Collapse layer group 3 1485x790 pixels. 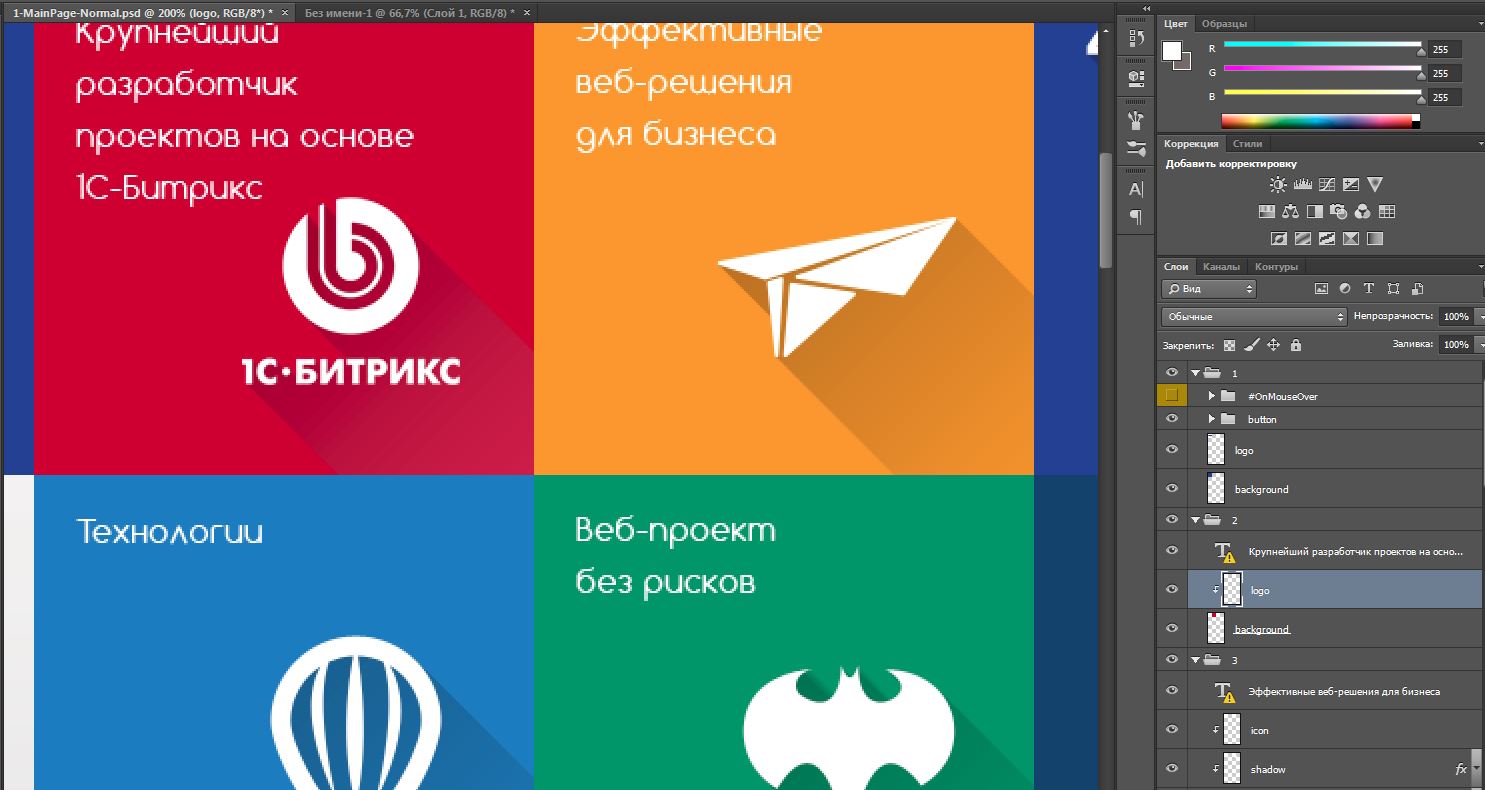point(1195,660)
